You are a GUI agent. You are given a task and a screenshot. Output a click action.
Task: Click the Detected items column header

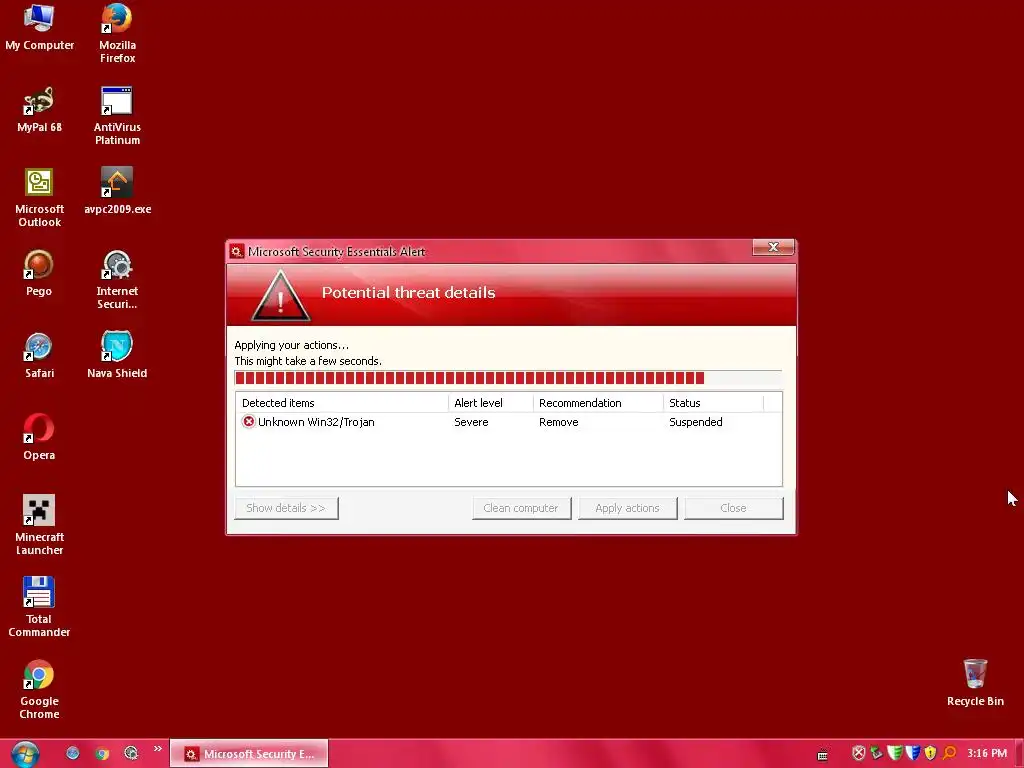[x=342, y=403]
